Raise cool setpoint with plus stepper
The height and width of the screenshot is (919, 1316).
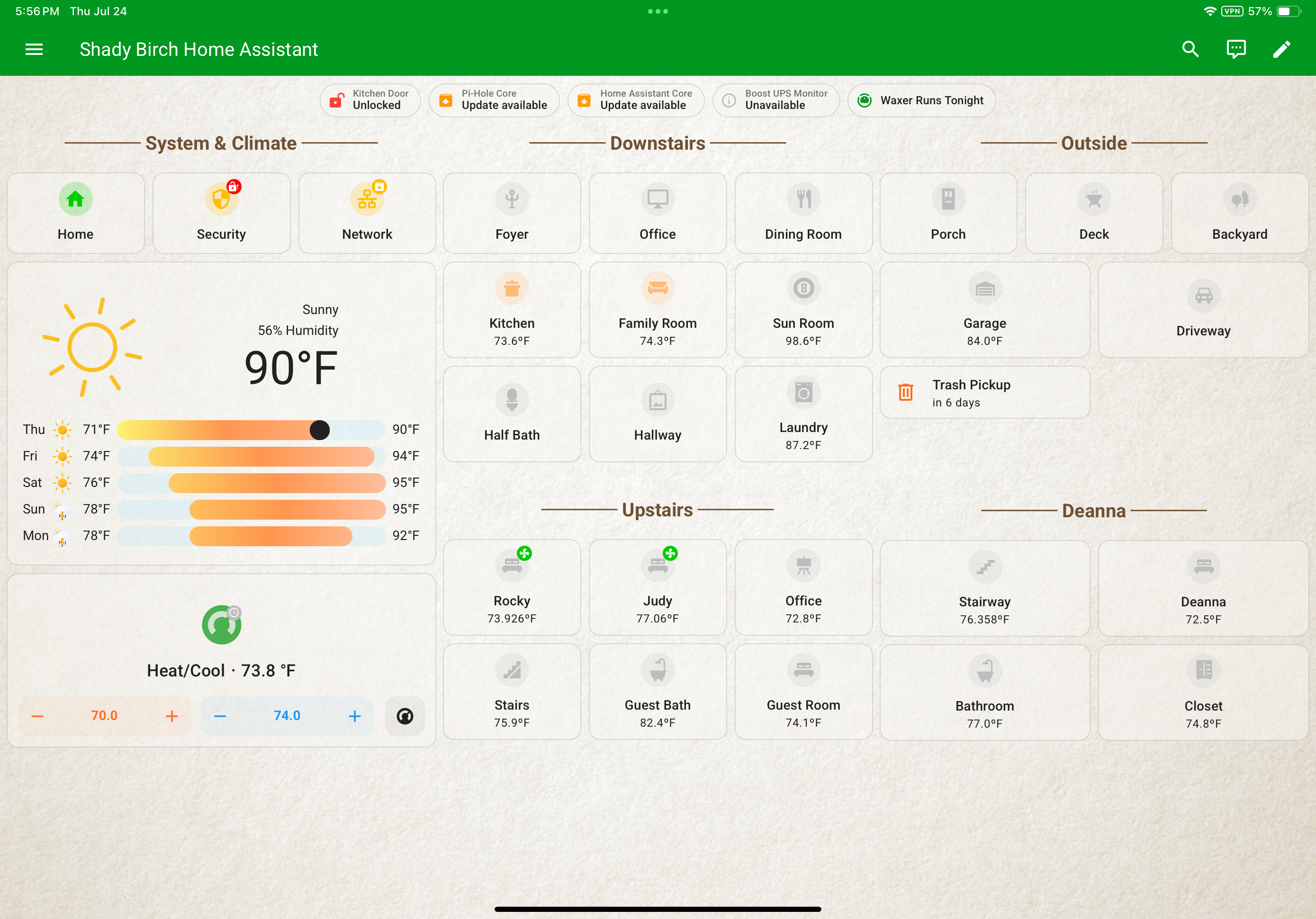tap(354, 715)
